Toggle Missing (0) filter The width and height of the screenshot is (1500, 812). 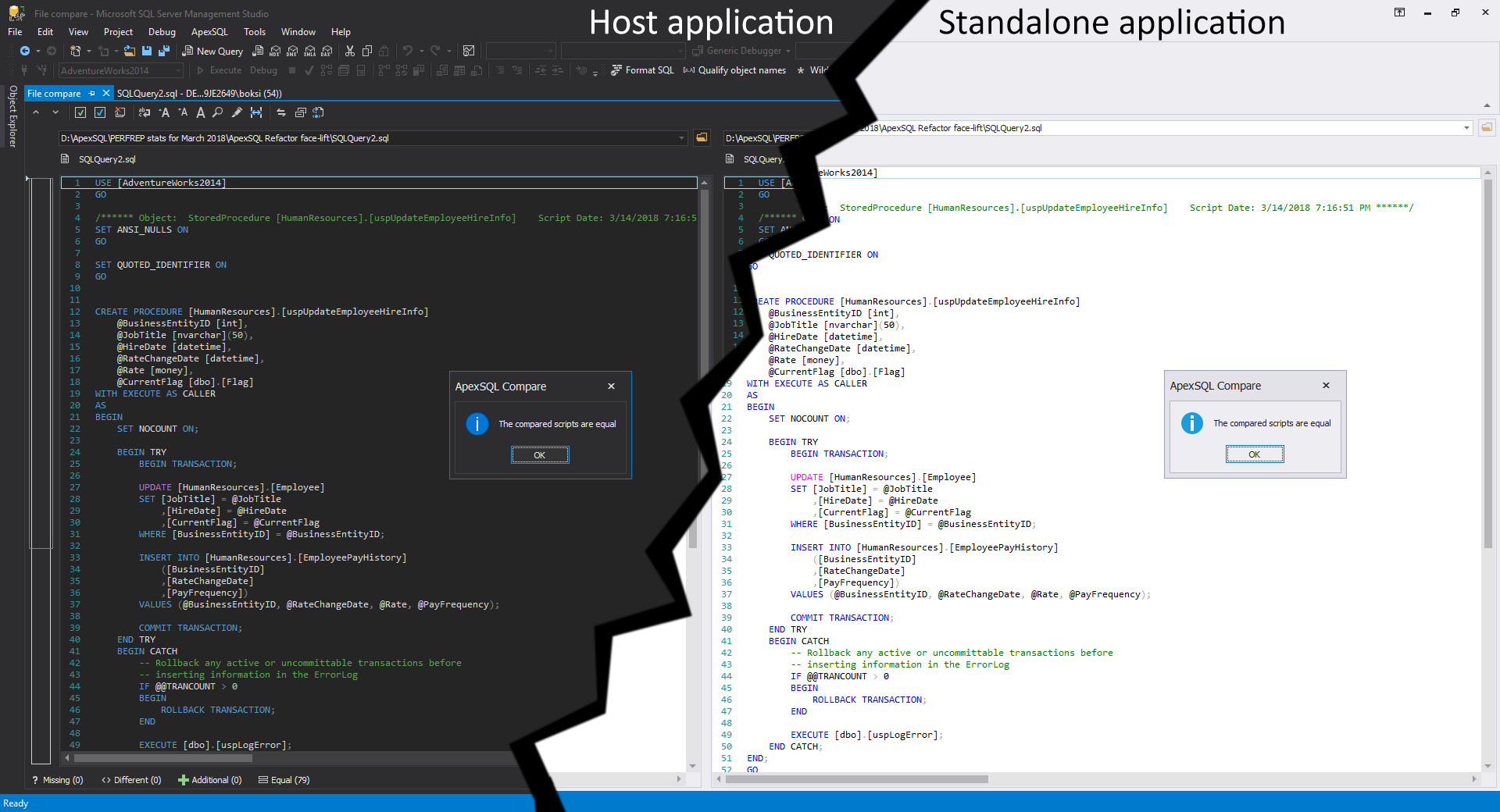click(57, 780)
